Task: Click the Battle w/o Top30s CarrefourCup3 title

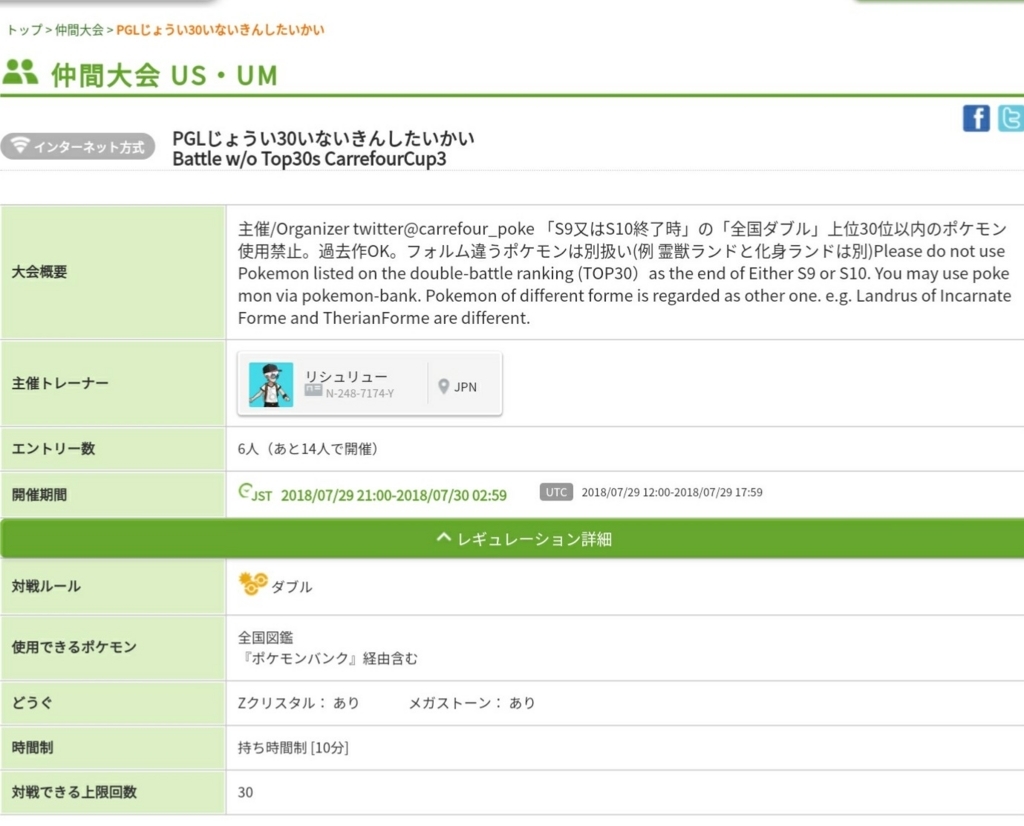Action: (x=309, y=159)
